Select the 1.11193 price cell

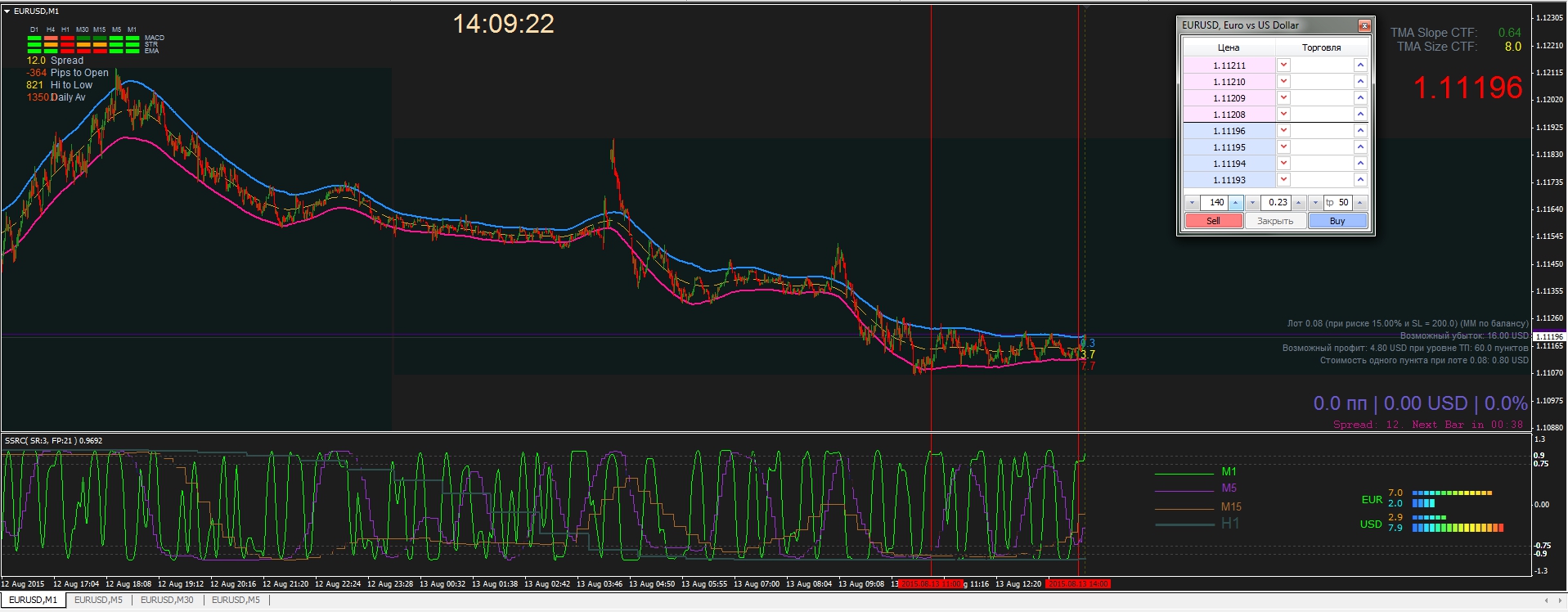[1229, 180]
